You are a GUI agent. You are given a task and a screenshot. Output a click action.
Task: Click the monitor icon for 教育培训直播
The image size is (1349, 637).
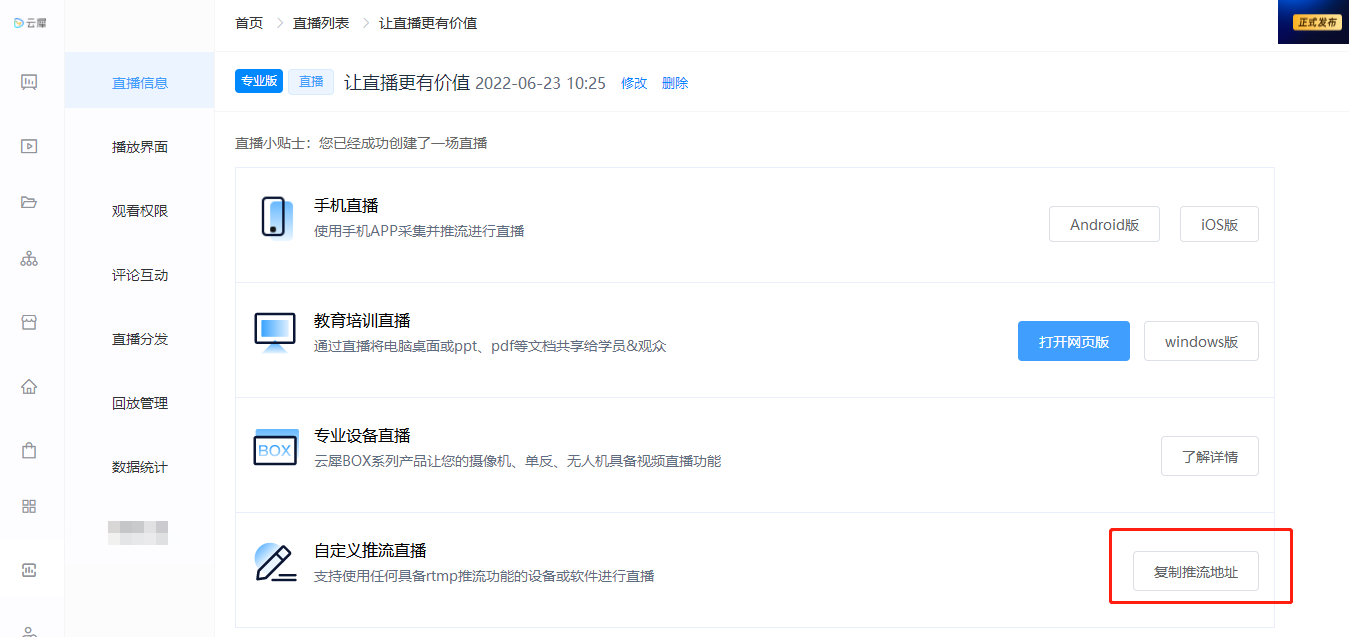(x=275, y=333)
